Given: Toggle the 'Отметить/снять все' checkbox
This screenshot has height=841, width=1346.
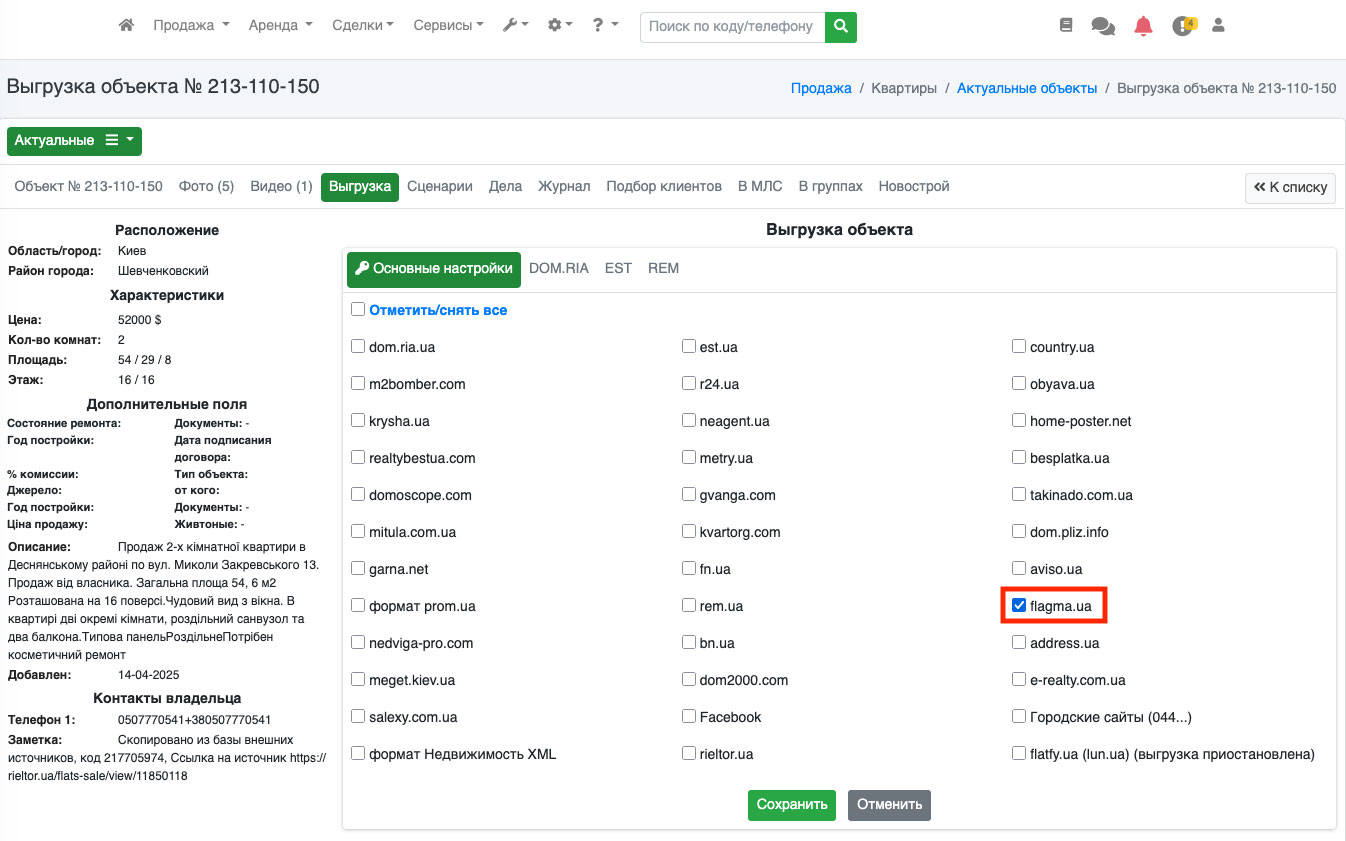Looking at the screenshot, I should (358, 310).
